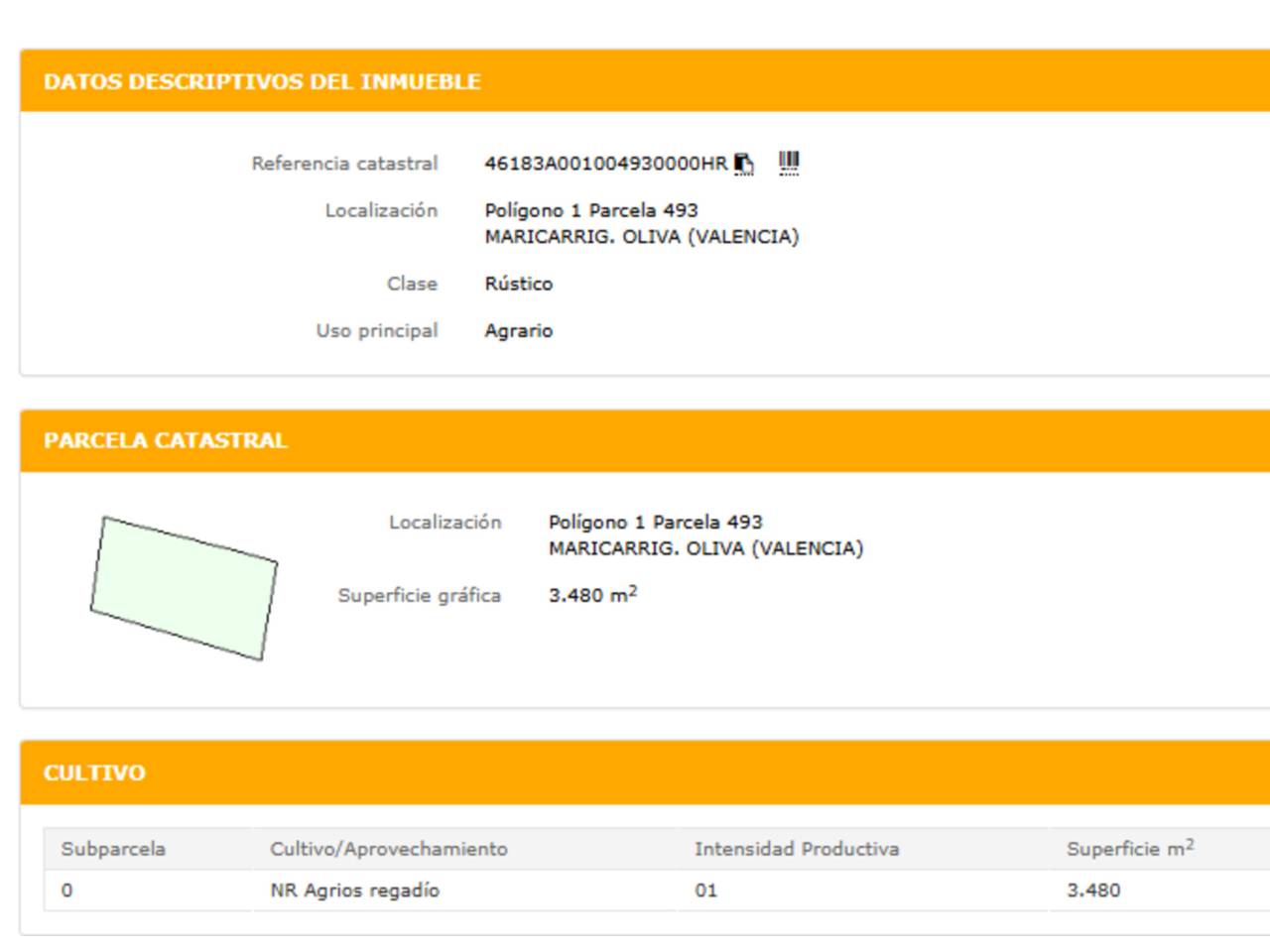This screenshot has width=1270, height=952.
Task: Click the Referencia catastral field label
Action: tap(343, 164)
